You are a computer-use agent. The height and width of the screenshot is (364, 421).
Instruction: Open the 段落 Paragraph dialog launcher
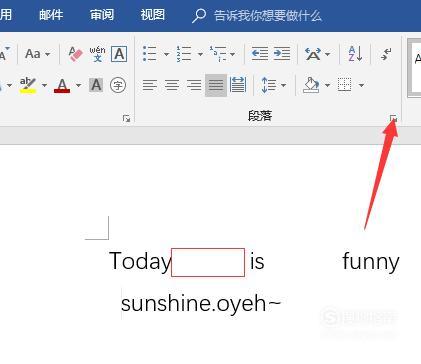click(x=394, y=118)
